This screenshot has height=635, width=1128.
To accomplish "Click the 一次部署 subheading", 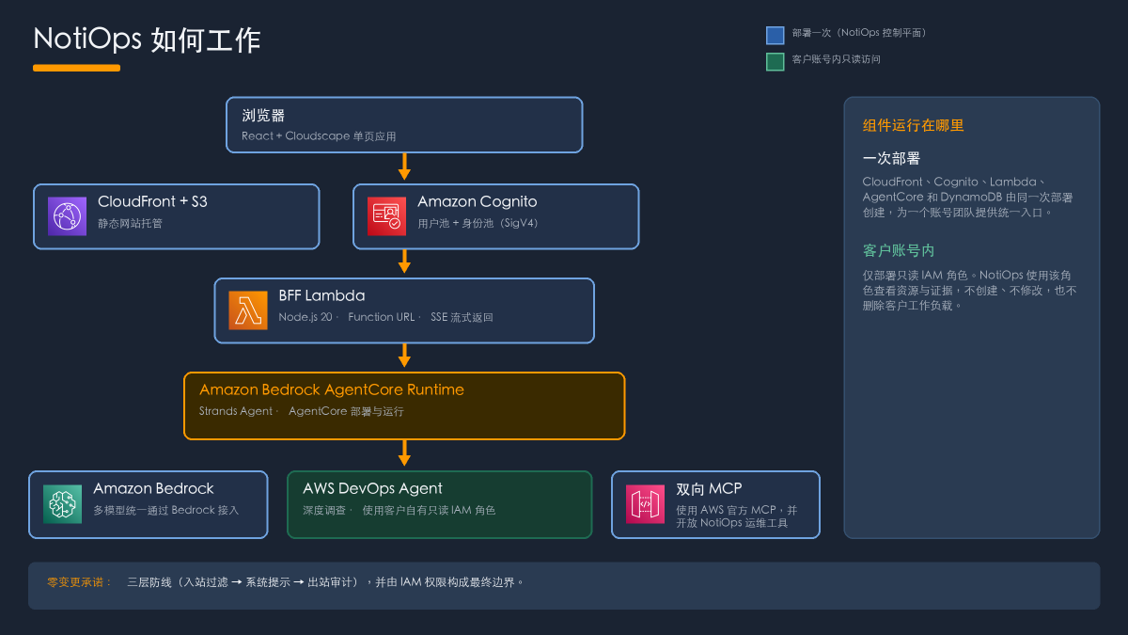I will [x=891, y=158].
